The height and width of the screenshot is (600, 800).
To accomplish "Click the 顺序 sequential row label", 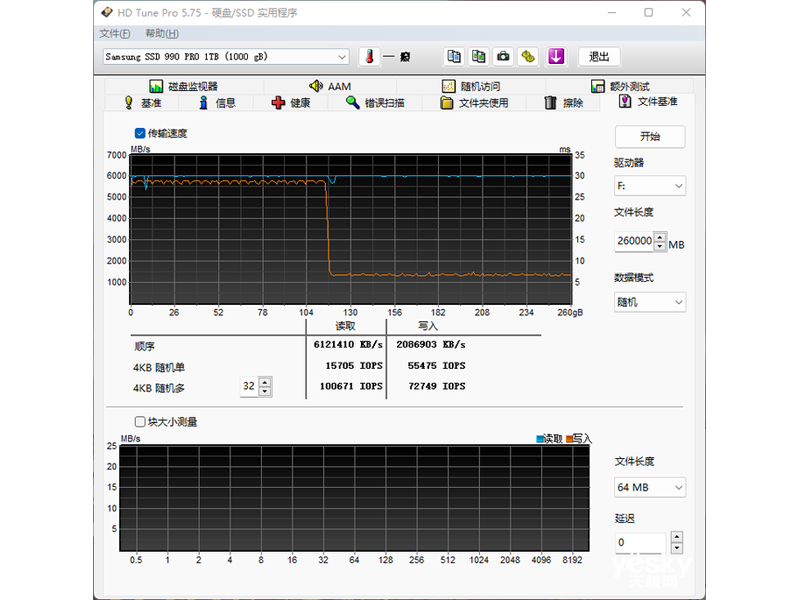I will (144, 346).
